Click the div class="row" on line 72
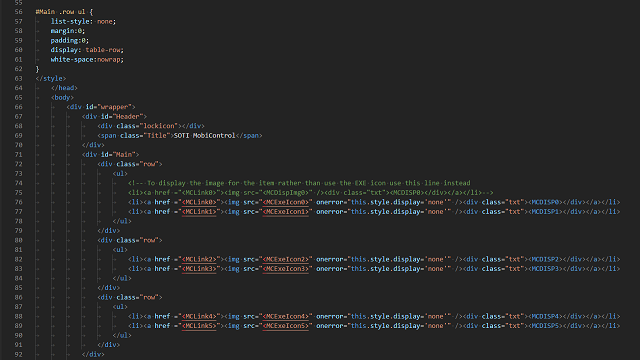640x360 pixels. (130, 164)
